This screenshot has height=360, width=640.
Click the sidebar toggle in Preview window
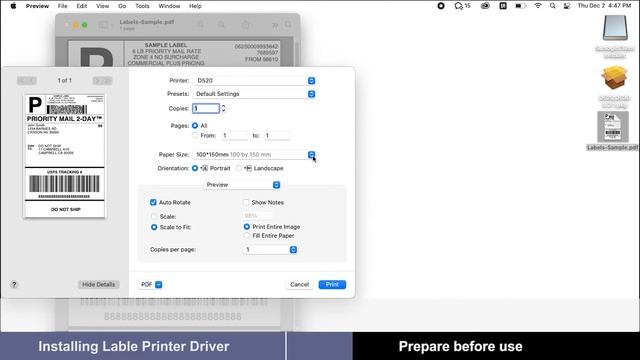105,25
